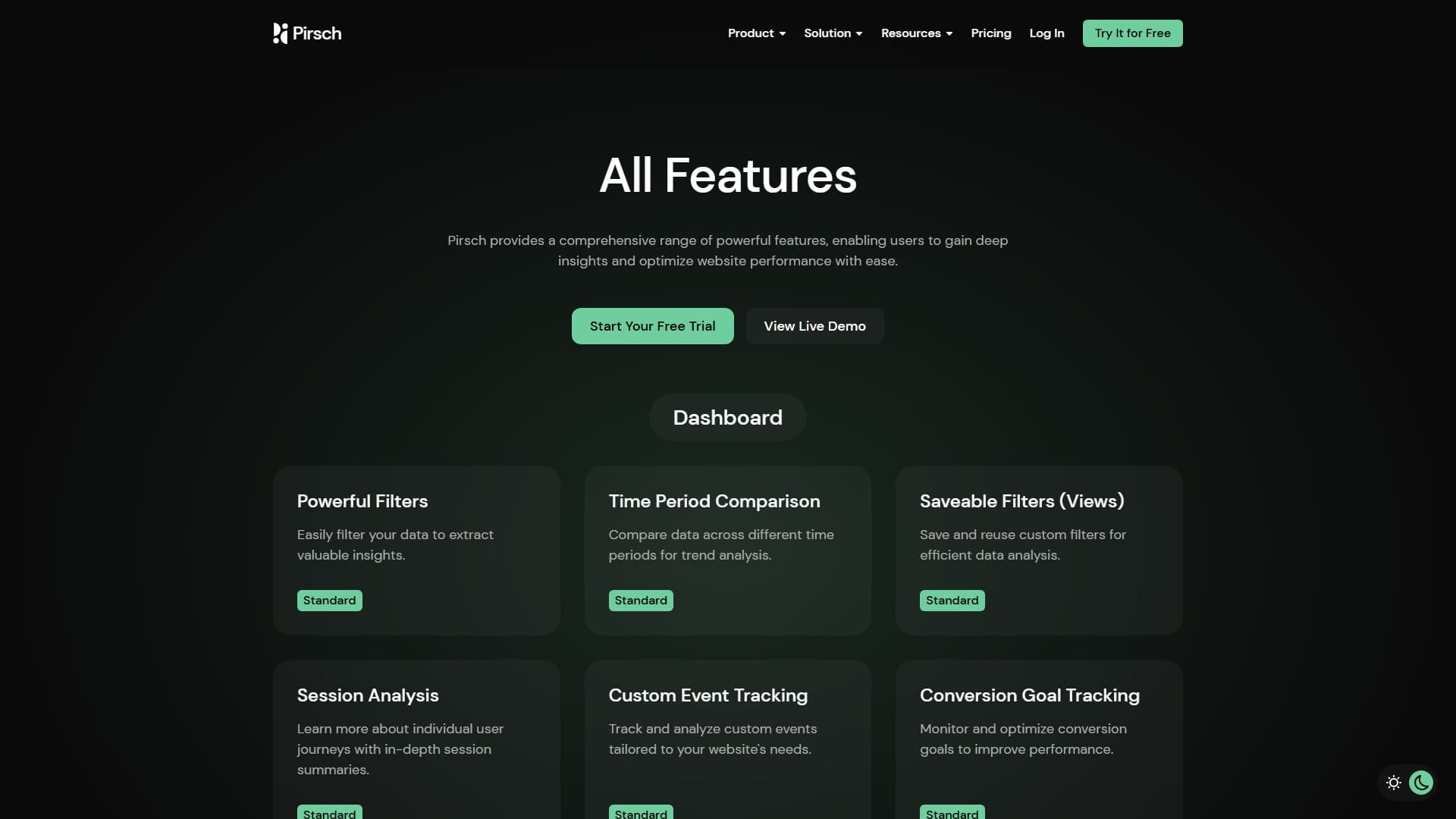The width and height of the screenshot is (1456, 819).
Task: Click 'Save and reuse custom filters' description
Action: (x=1023, y=544)
